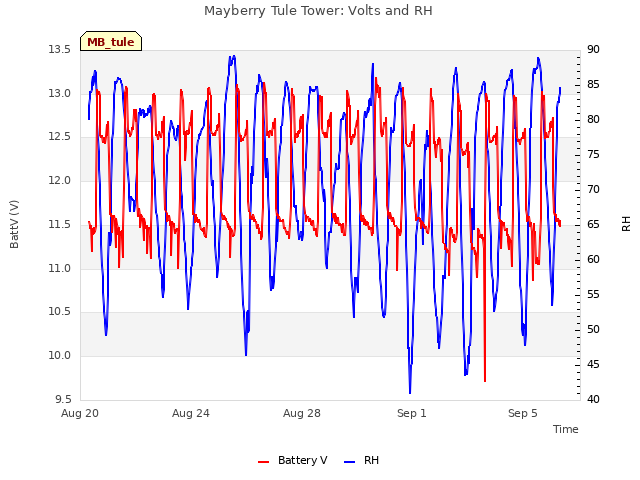Image resolution: width=640 pixels, height=480 pixels.
Task: Click the blue RH legend swatch
Action: [350, 462]
